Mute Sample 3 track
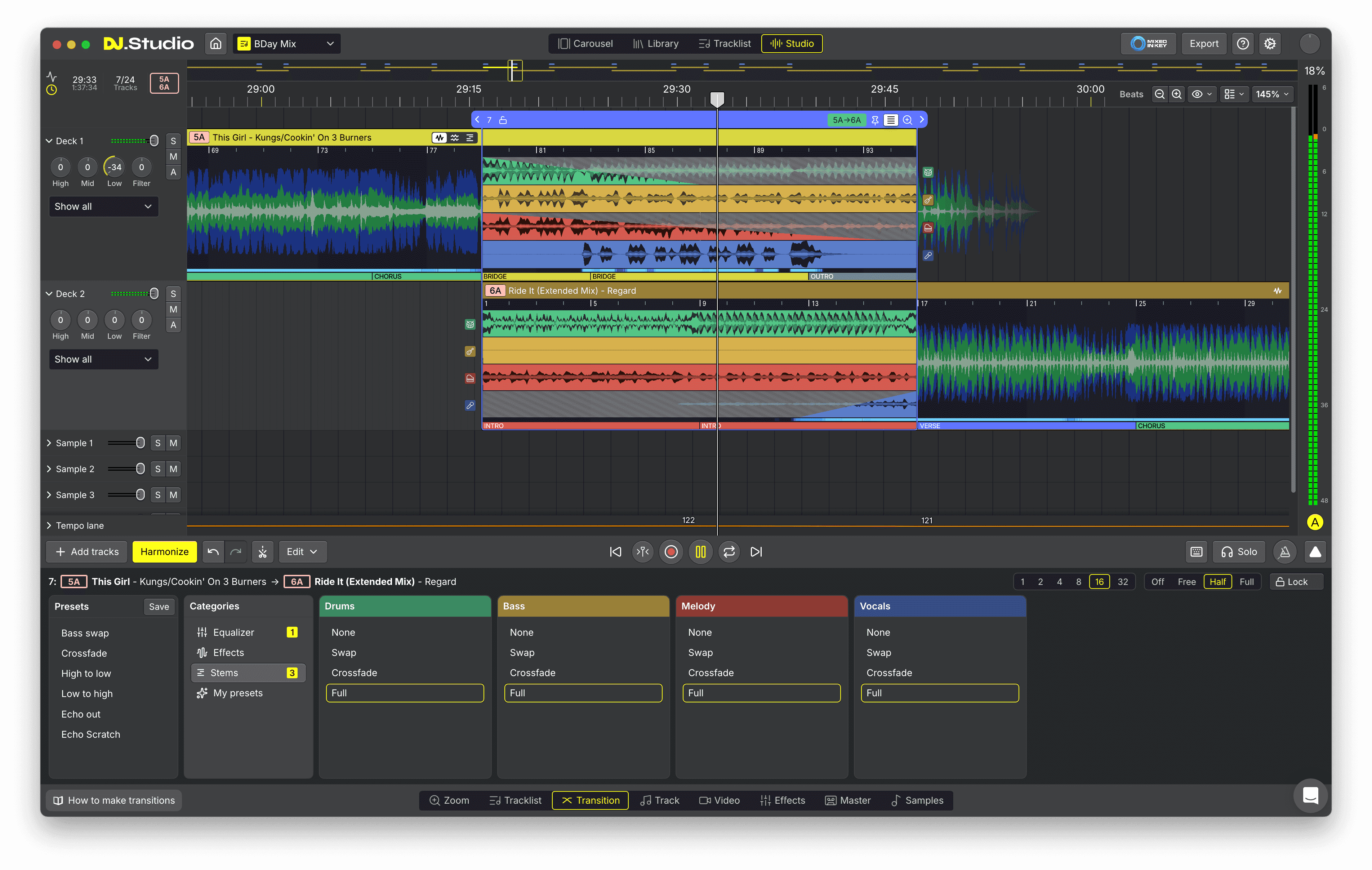Viewport: 1372px width, 870px height. 173,495
